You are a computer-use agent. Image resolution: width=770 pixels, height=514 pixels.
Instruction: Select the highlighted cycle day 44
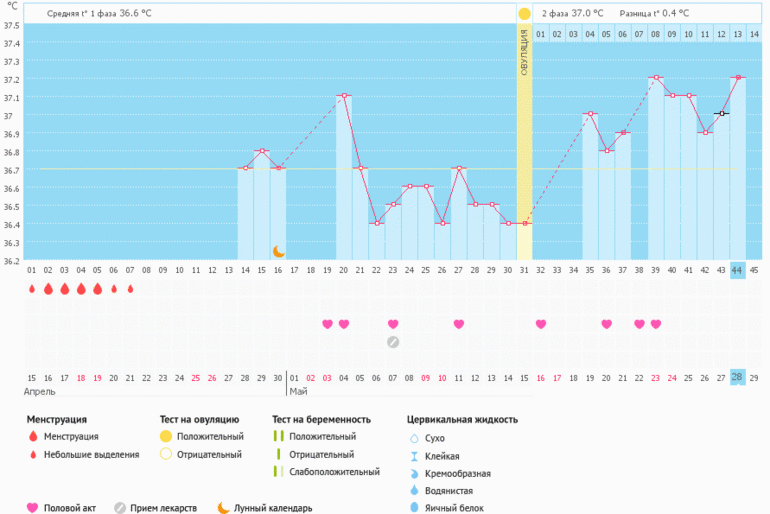click(737, 270)
